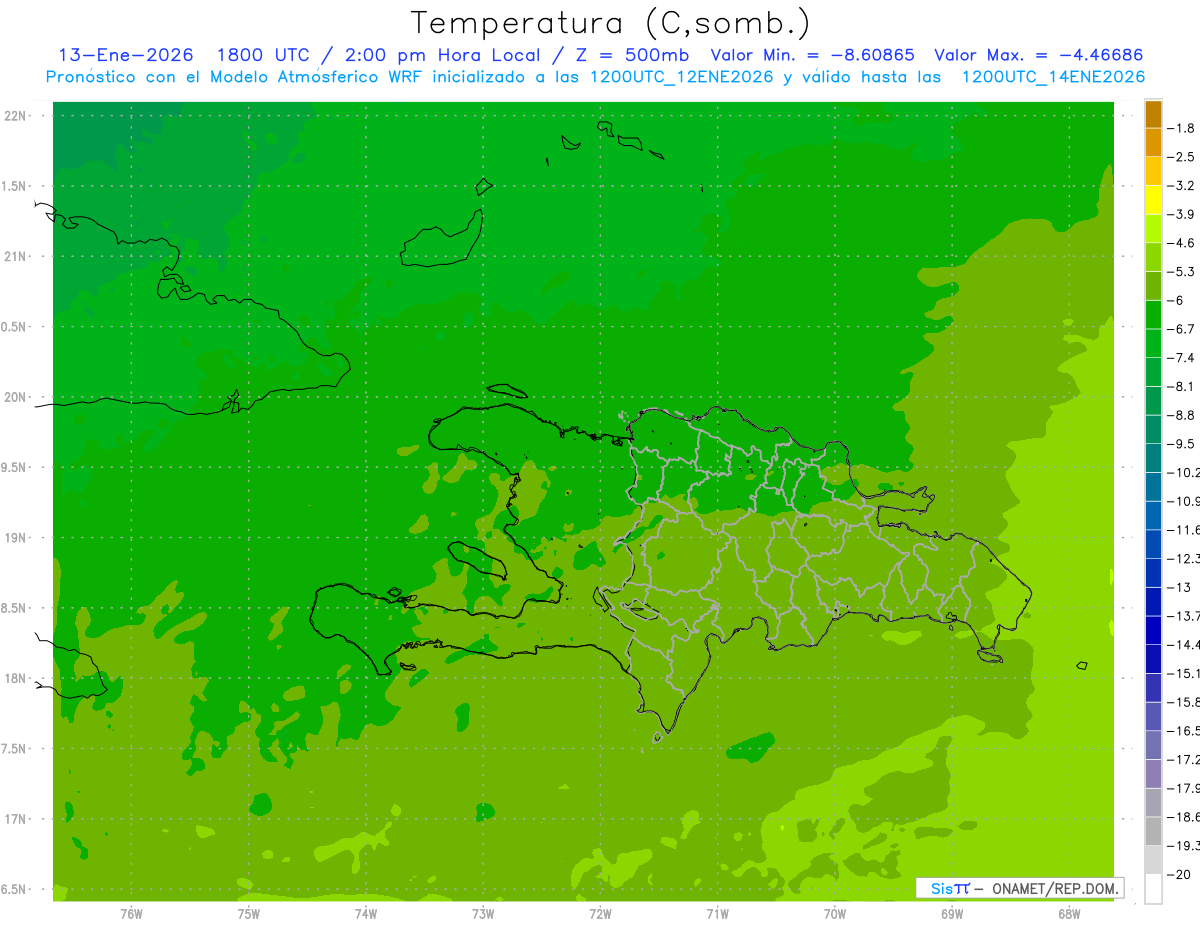1200x927 pixels.
Task: Click light green swatch between -4.6 and -5.3
Action: coord(1153,258)
